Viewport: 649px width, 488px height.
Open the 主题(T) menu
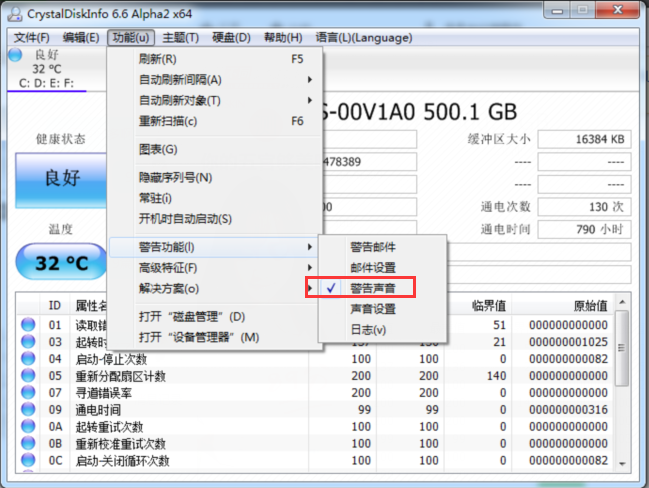pos(180,38)
